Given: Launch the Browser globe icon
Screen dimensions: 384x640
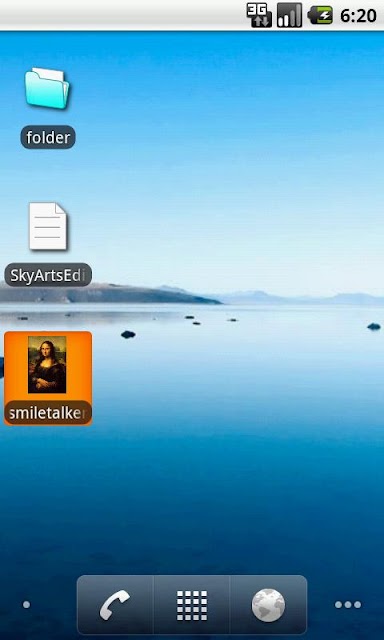Looking at the screenshot, I should tap(269, 605).
